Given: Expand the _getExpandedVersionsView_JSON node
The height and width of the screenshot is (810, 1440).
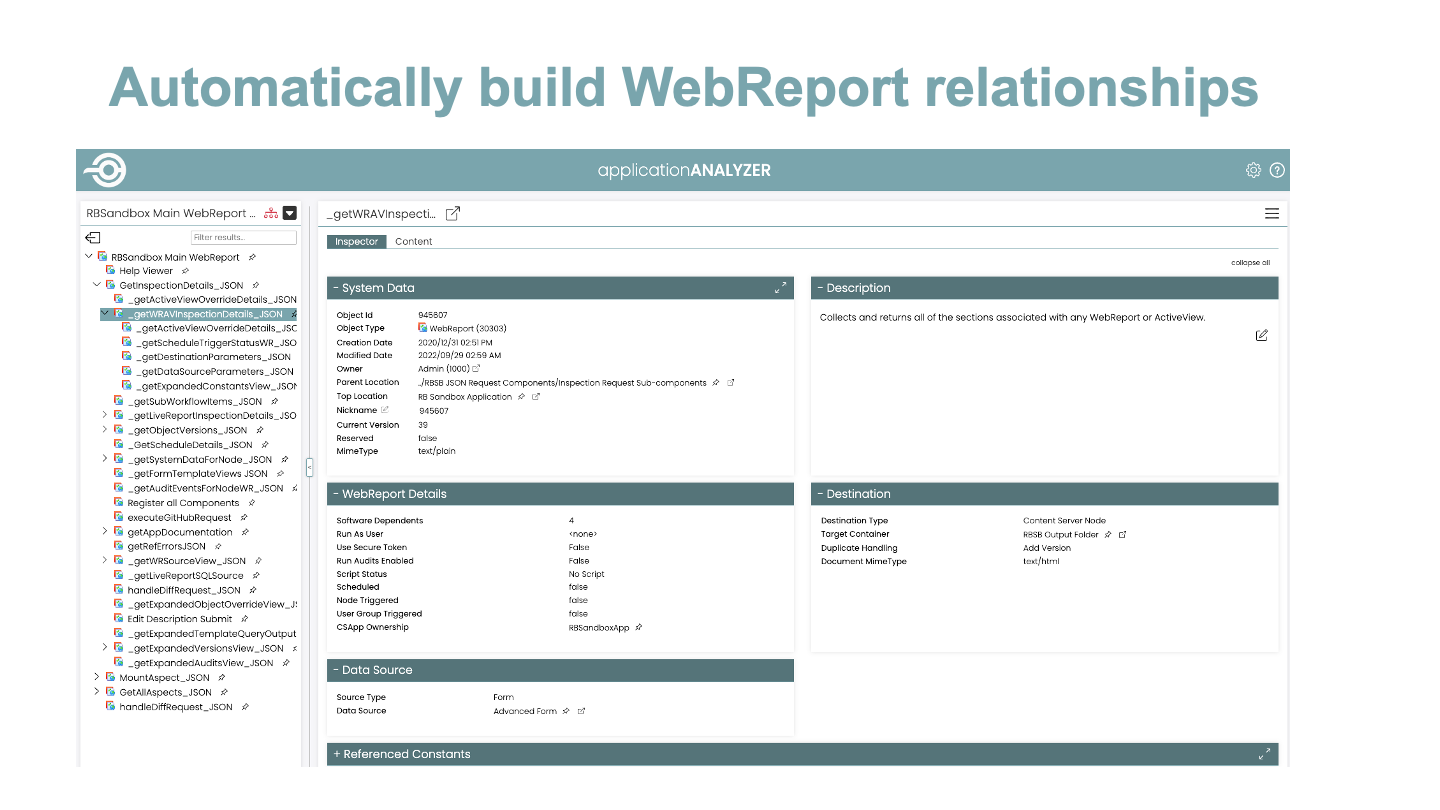Looking at the screenshot, I should [x=105, y=648].
